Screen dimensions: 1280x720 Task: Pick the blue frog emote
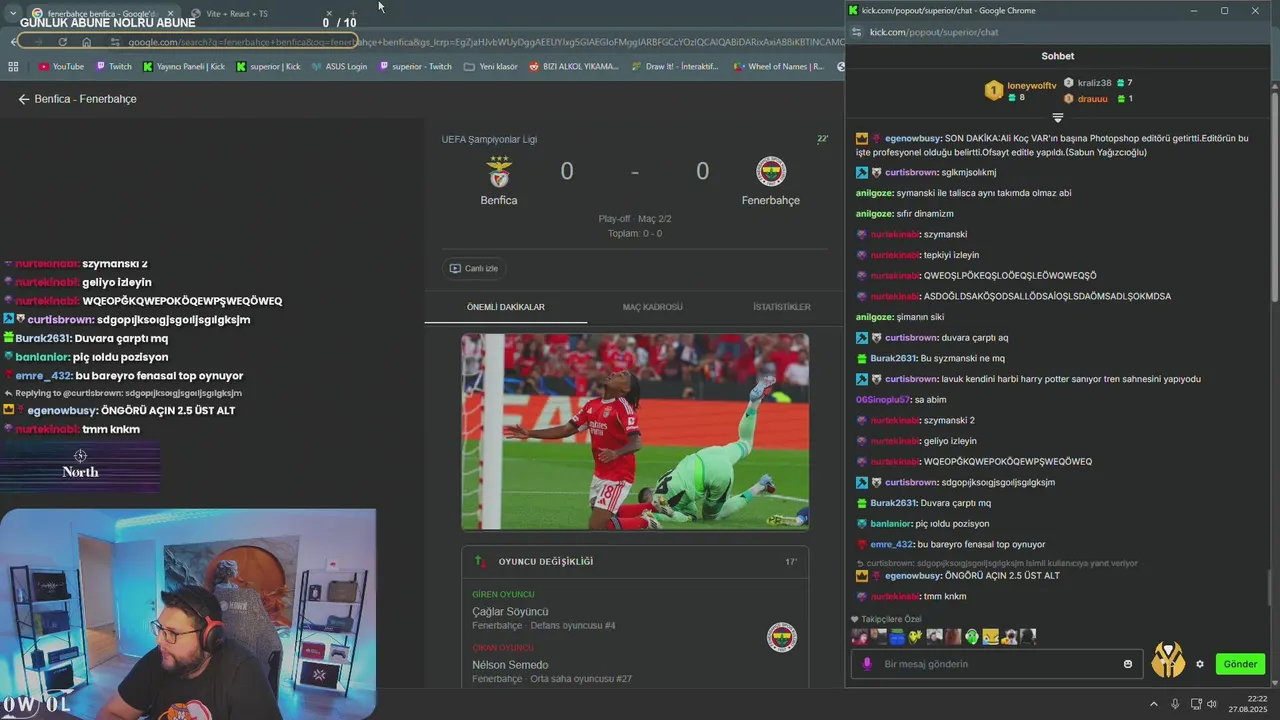click(x=897, y=637)
